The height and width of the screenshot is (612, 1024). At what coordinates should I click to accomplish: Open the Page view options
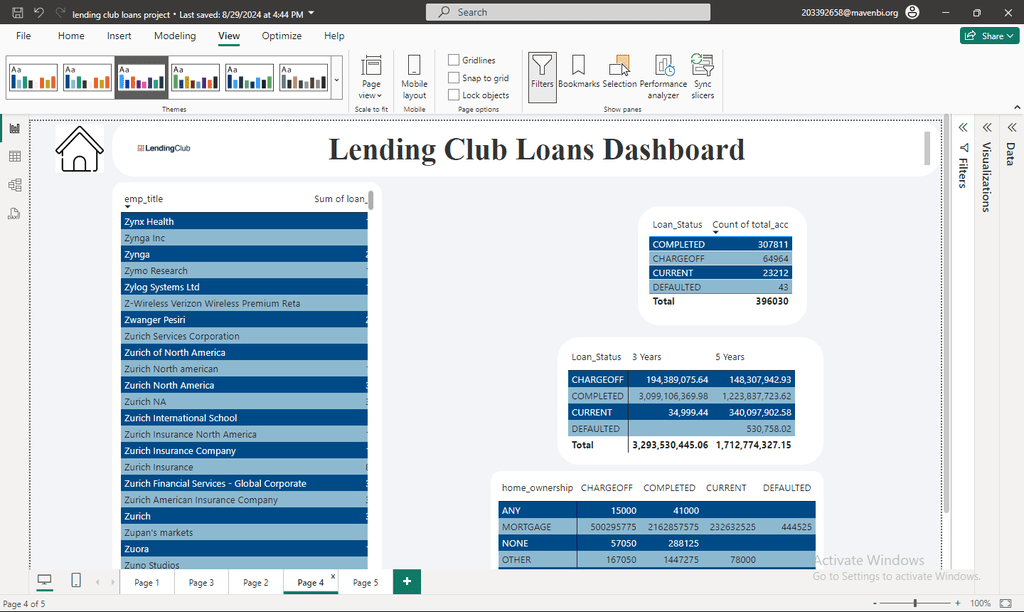[x=371, y=77]
